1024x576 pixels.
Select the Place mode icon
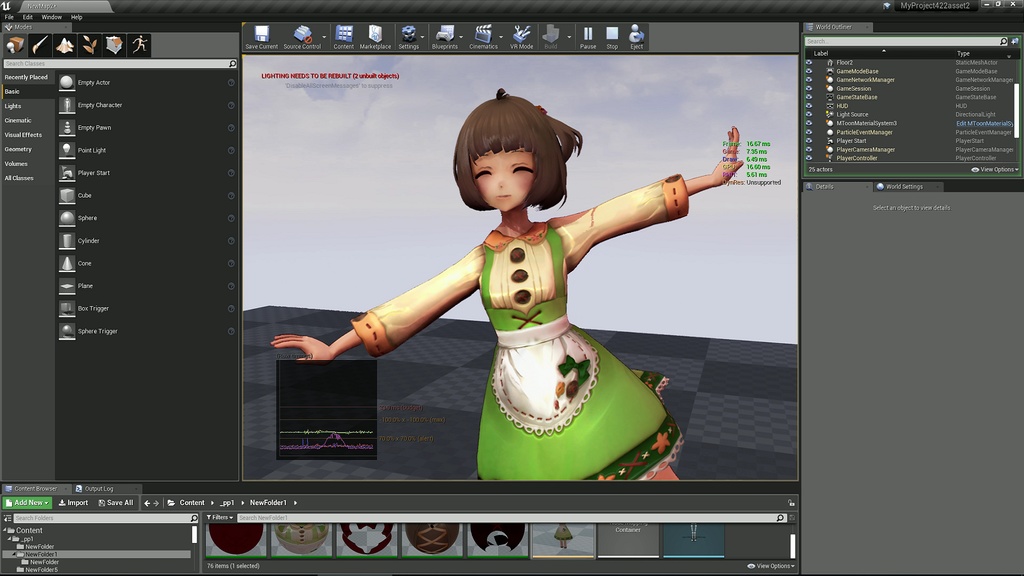pos(16,45)
